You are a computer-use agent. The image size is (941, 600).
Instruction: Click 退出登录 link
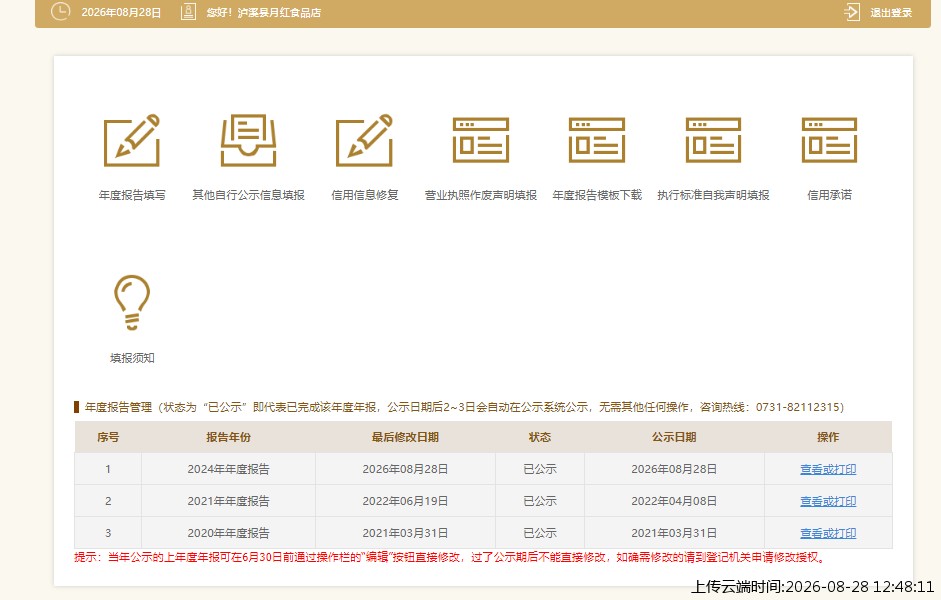(891, 13)
